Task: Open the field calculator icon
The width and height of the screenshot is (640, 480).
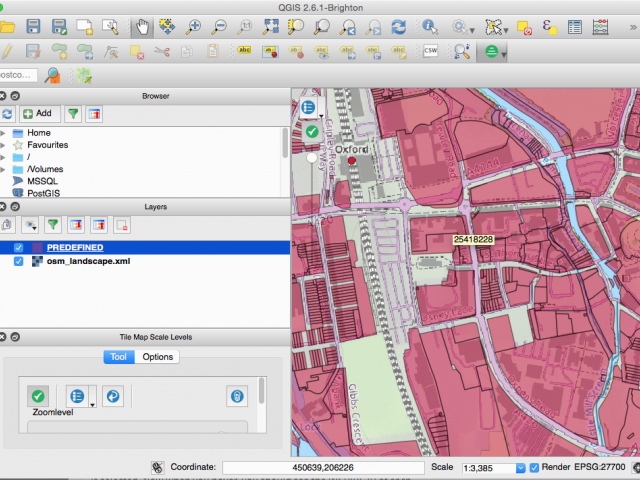Action: click(600, 27)
